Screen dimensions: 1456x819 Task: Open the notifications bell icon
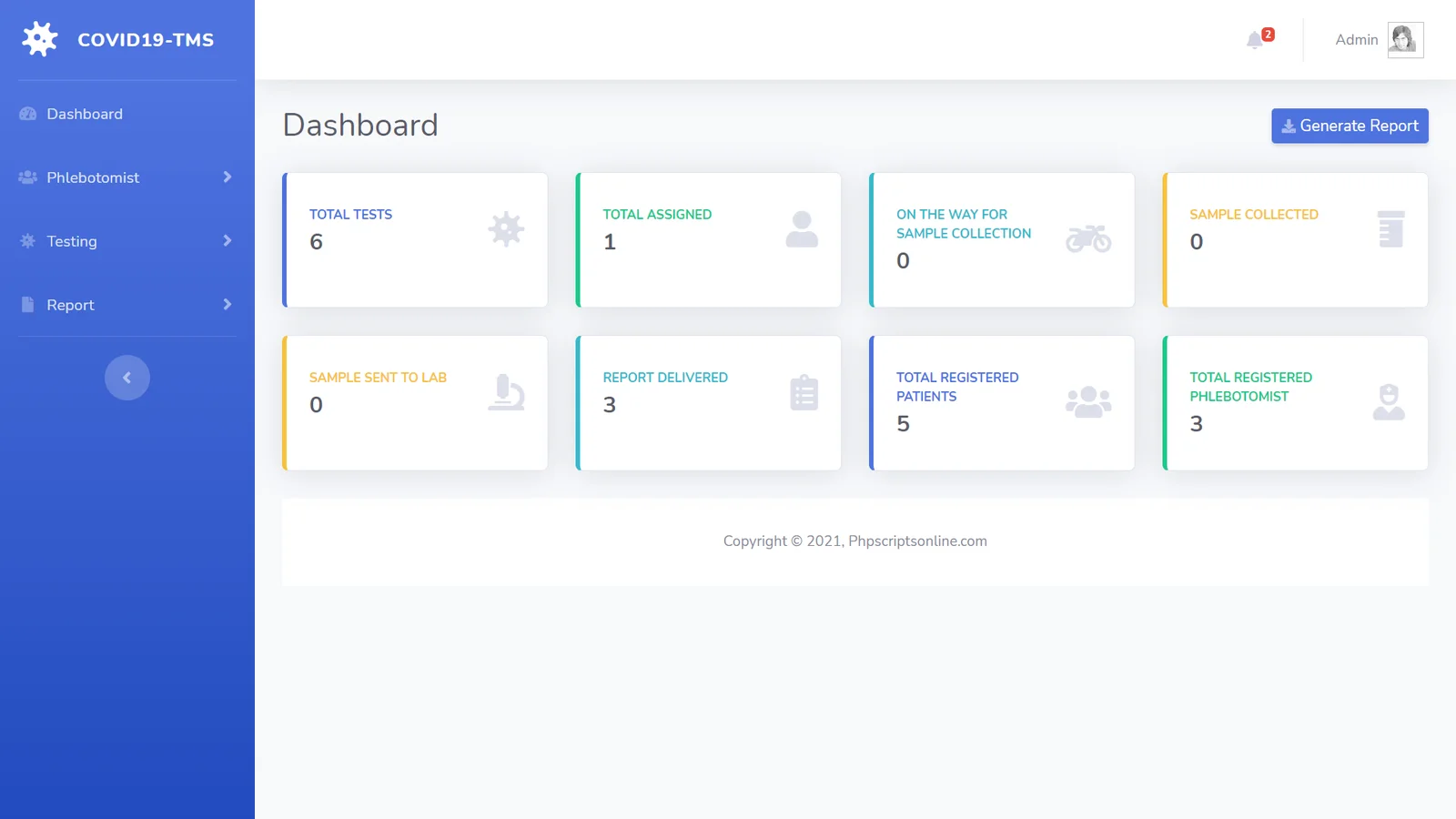coord(1254,40)
